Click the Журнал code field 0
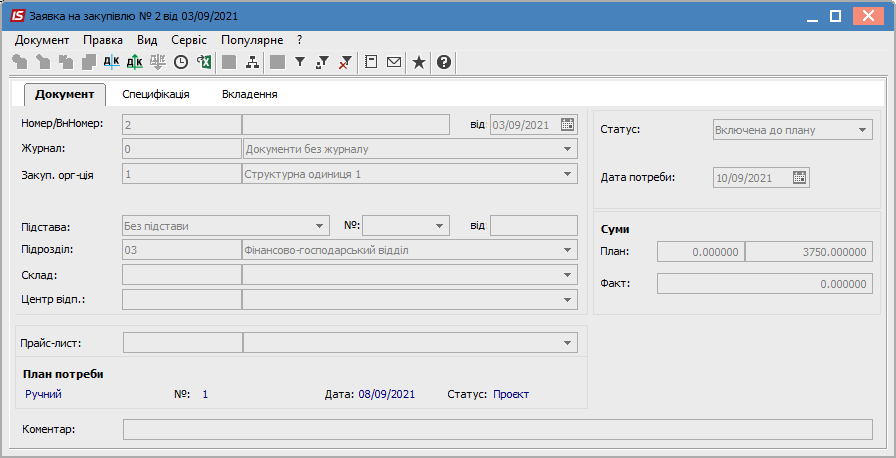896x458 pixels. 182,149
